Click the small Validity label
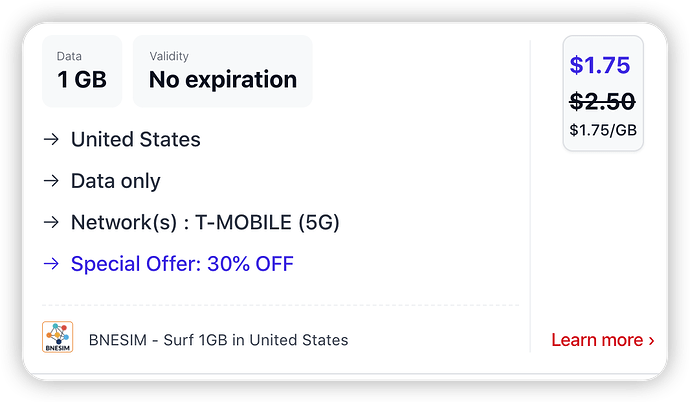690x402 pixels. 168,56
